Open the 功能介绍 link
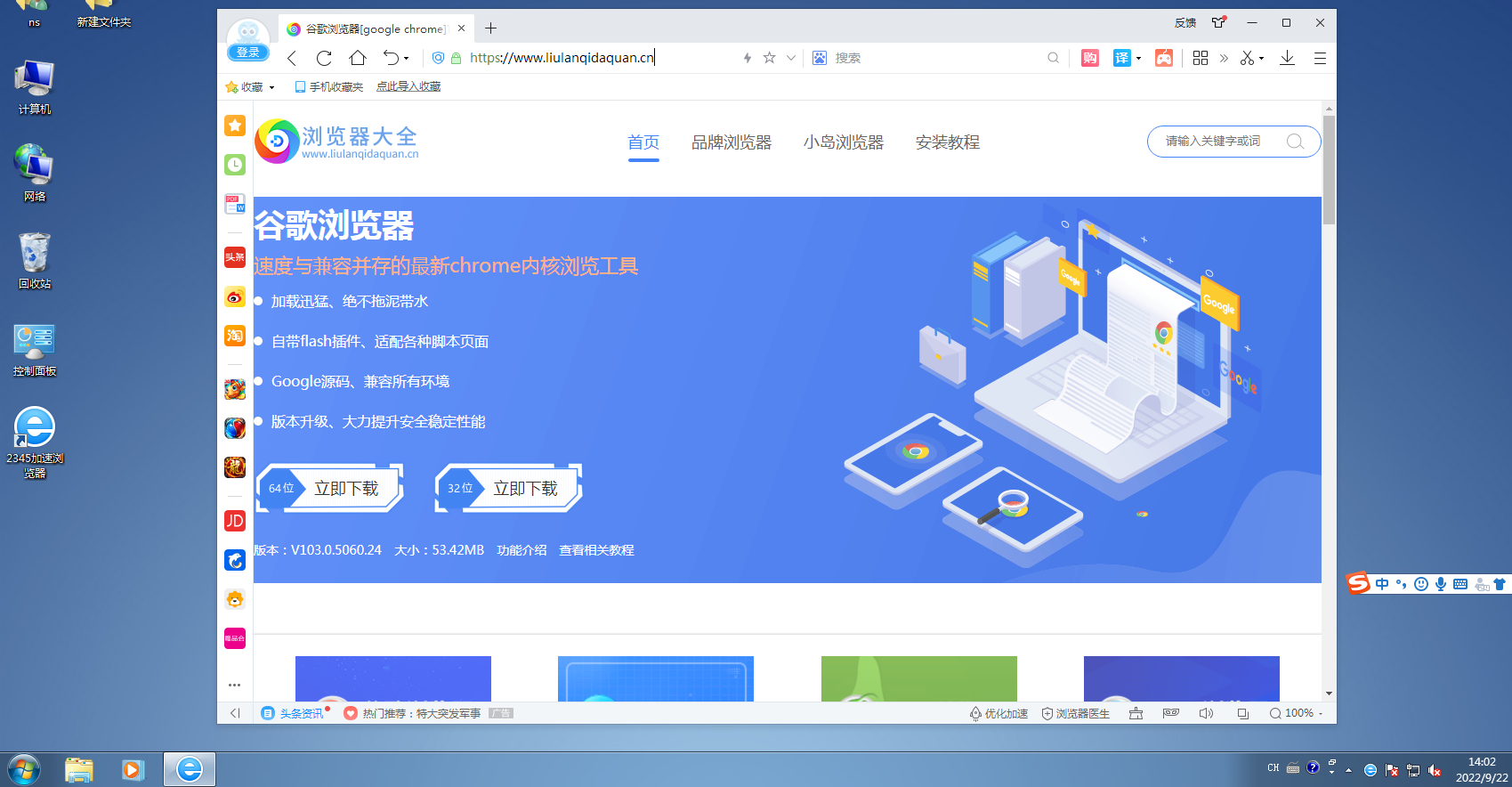 coord(522,550)
